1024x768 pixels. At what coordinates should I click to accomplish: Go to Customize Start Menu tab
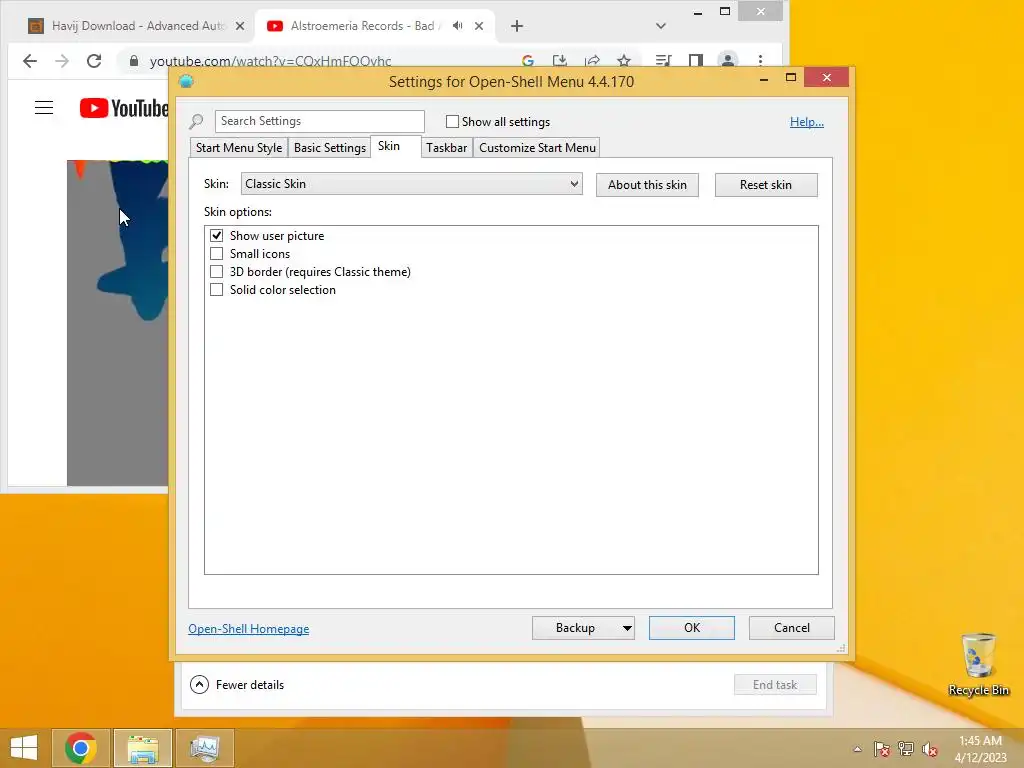coord(537,148)
